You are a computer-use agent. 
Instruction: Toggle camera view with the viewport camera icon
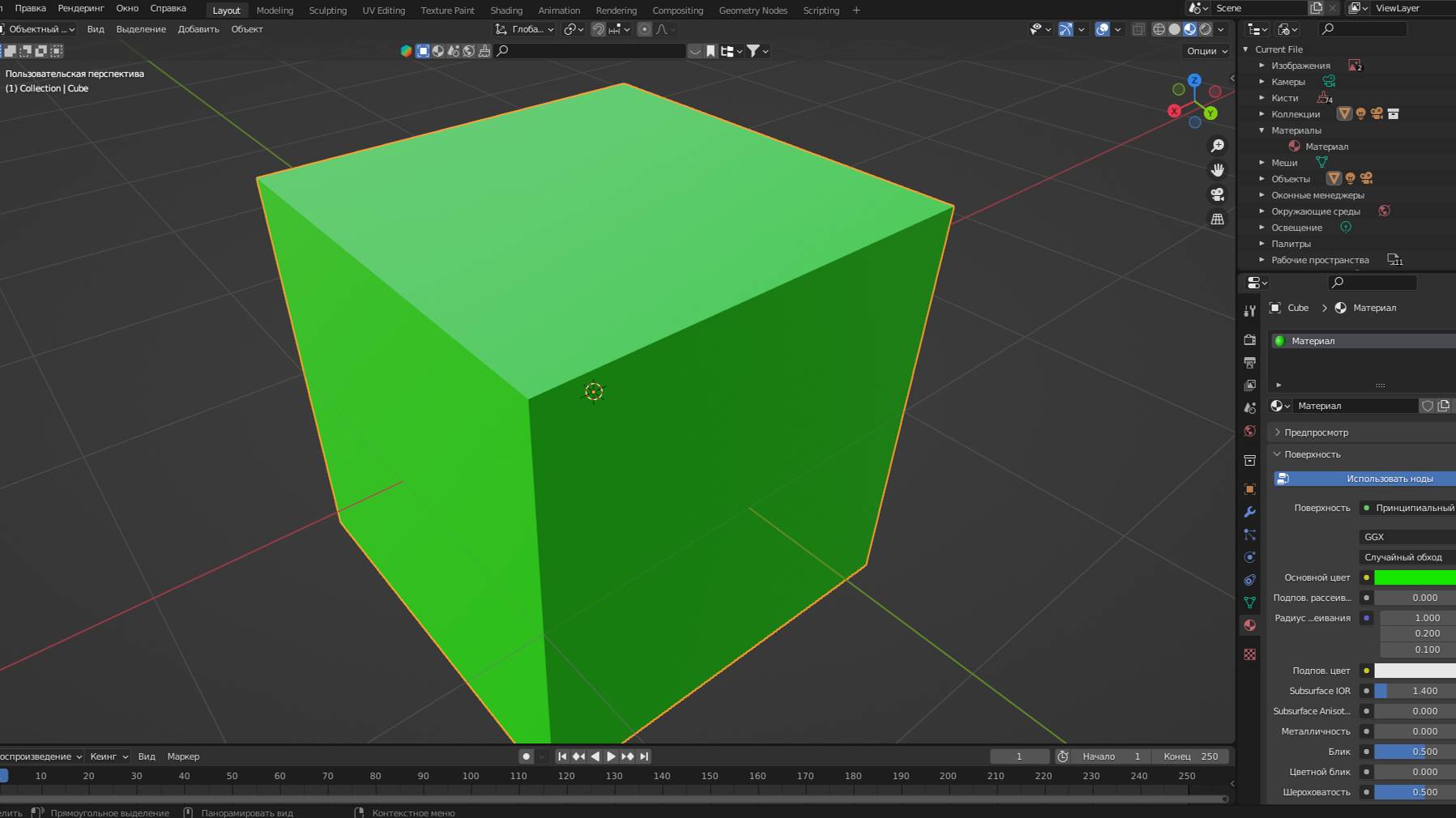click(x=1217, y=194)
